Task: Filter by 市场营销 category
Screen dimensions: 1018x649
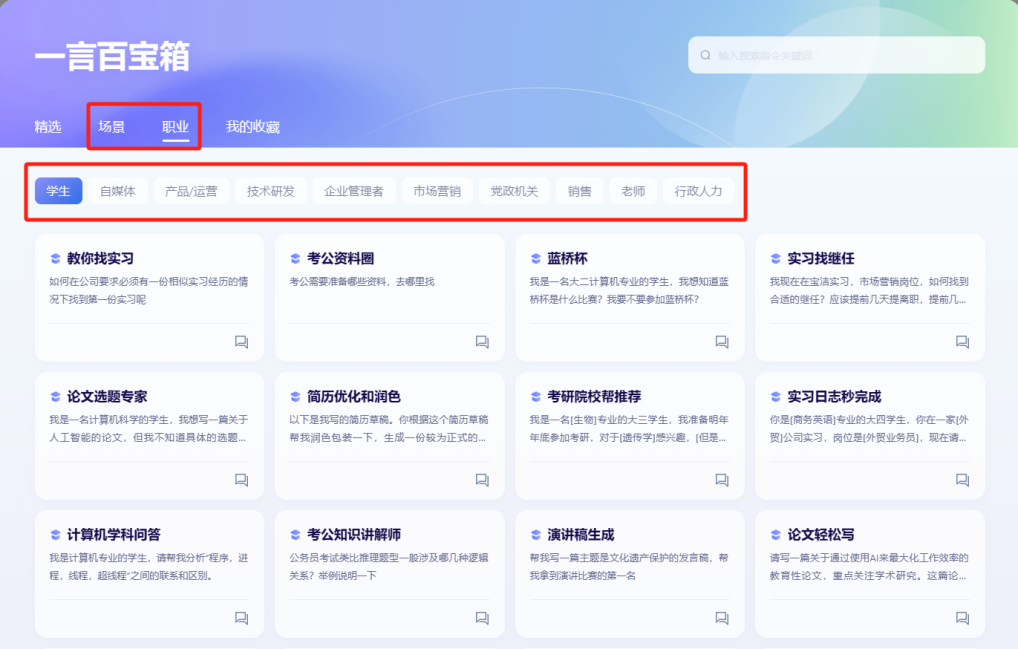Action: 437,191
